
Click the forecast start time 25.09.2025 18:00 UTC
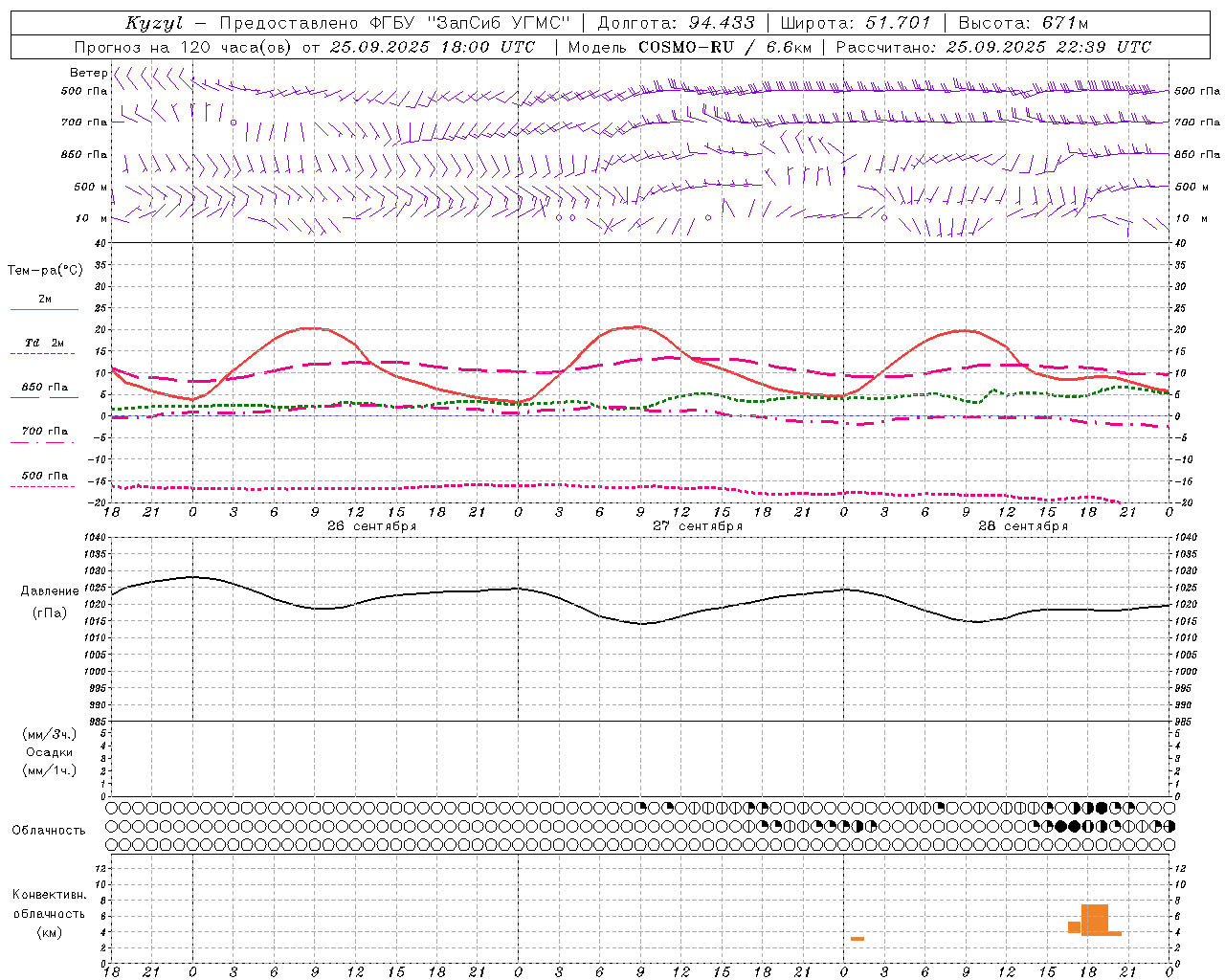431,47
